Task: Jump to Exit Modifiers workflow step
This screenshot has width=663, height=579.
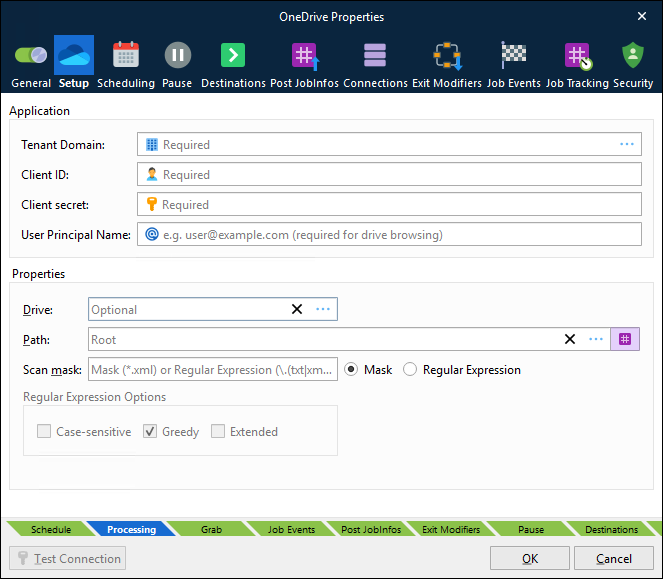Action: pos(451,529)
